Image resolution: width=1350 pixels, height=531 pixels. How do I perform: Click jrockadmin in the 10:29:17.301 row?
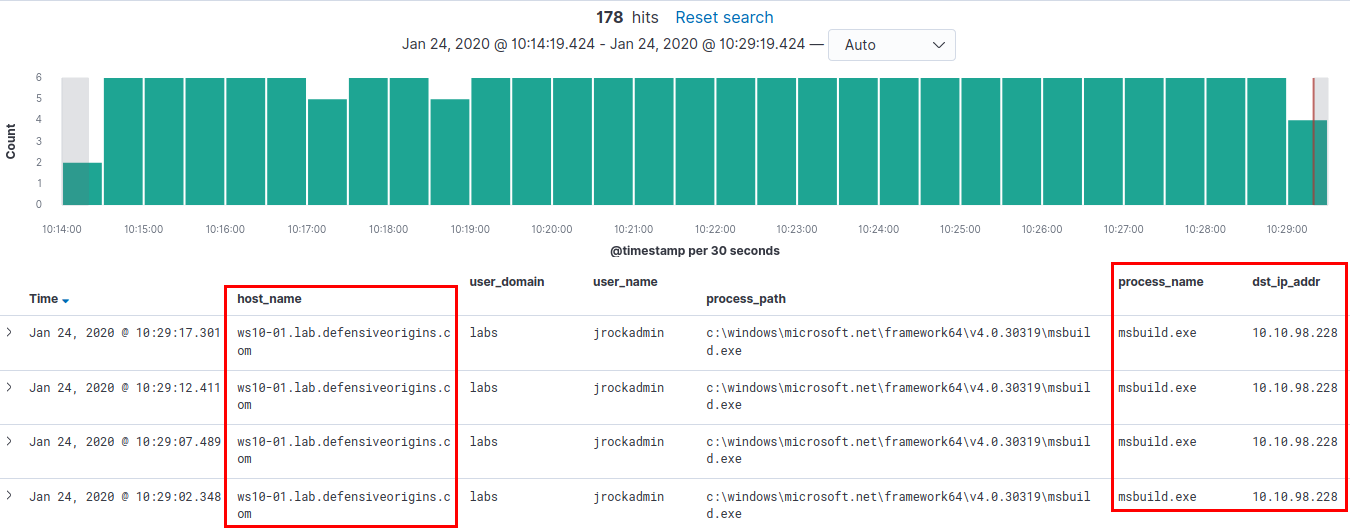click(x=628, y=332)
